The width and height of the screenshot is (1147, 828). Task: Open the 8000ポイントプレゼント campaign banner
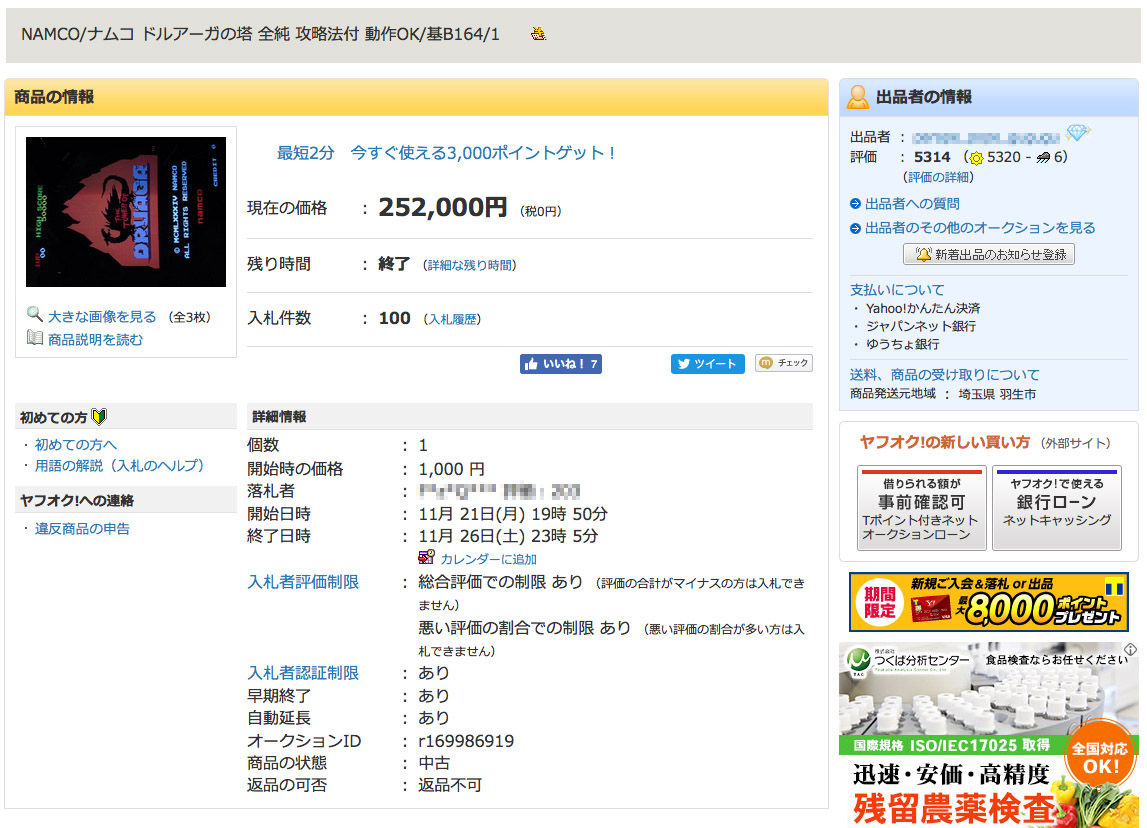click(988, 602)
